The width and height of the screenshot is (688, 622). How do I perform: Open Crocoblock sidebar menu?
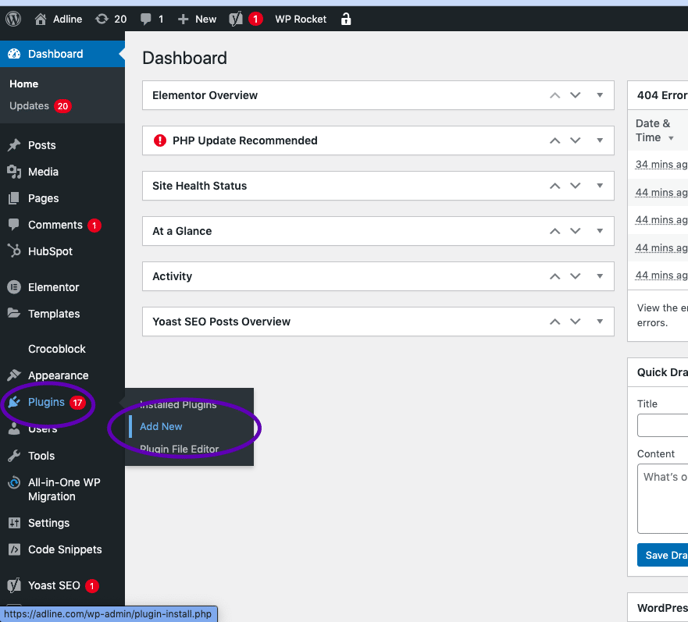(57, 349)
